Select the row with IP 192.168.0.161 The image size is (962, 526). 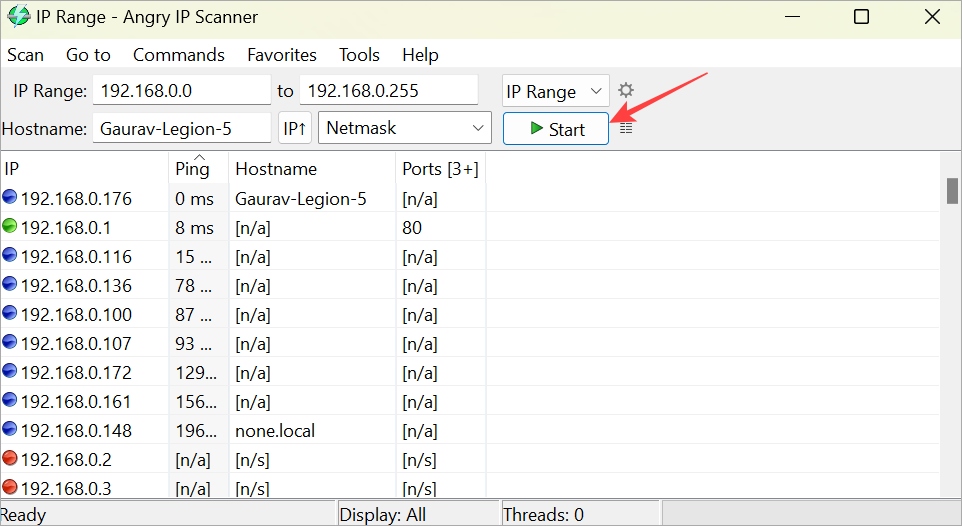click(x=470, y=401)
